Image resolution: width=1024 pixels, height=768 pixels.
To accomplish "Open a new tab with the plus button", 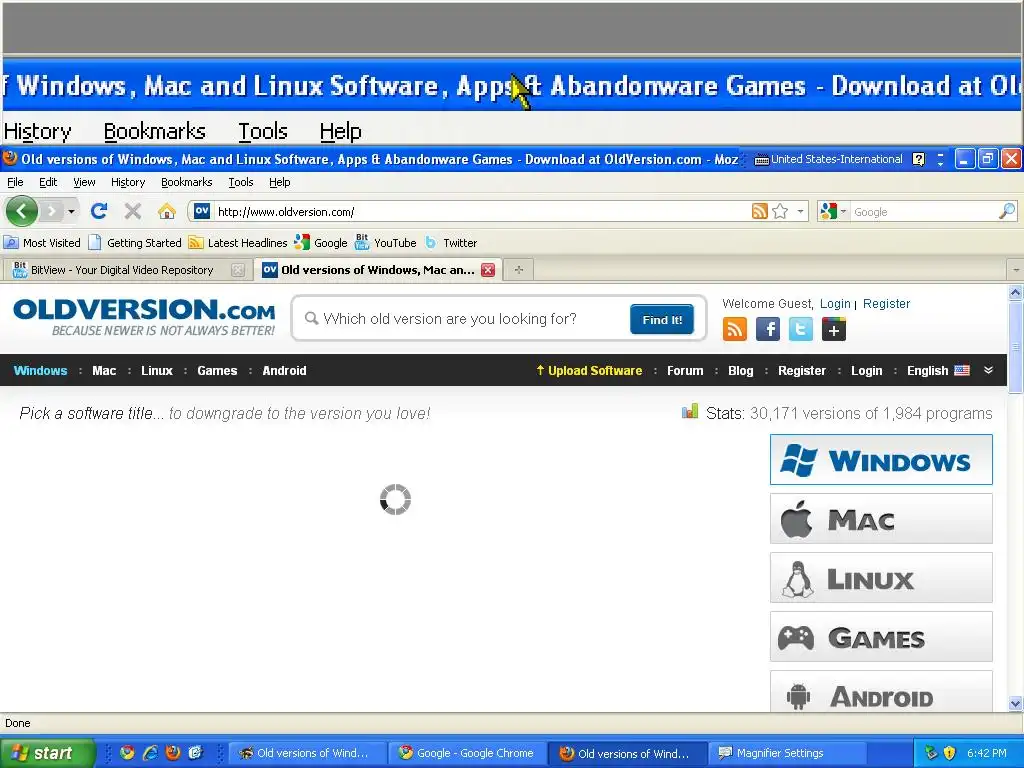I will coord(519,270).
